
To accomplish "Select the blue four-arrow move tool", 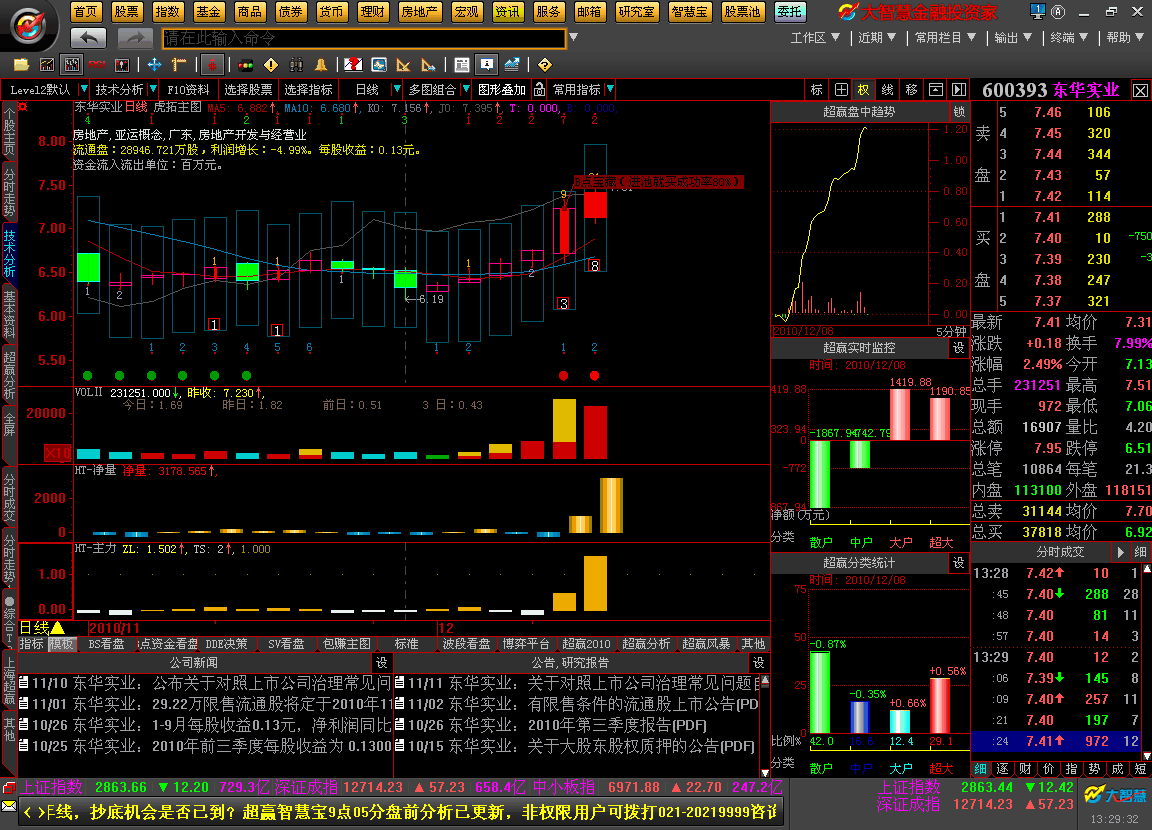I will point(154,65).
